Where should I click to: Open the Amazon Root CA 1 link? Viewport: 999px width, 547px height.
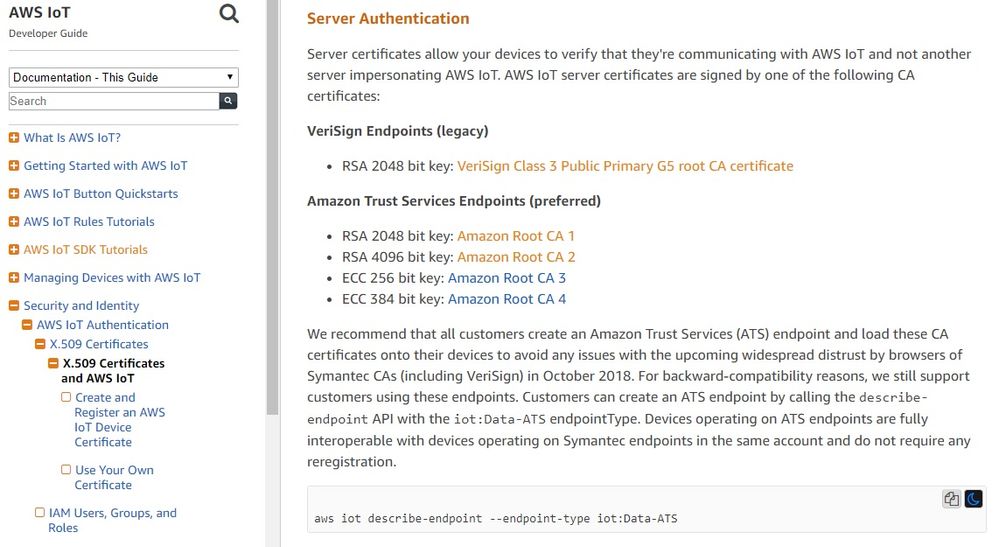pyautogui.click(x=516, y=236)
